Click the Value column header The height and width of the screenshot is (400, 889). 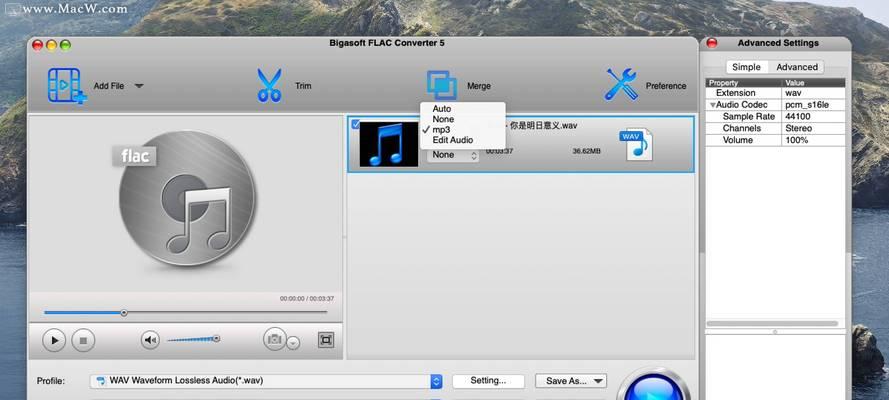tap(814, 83)
